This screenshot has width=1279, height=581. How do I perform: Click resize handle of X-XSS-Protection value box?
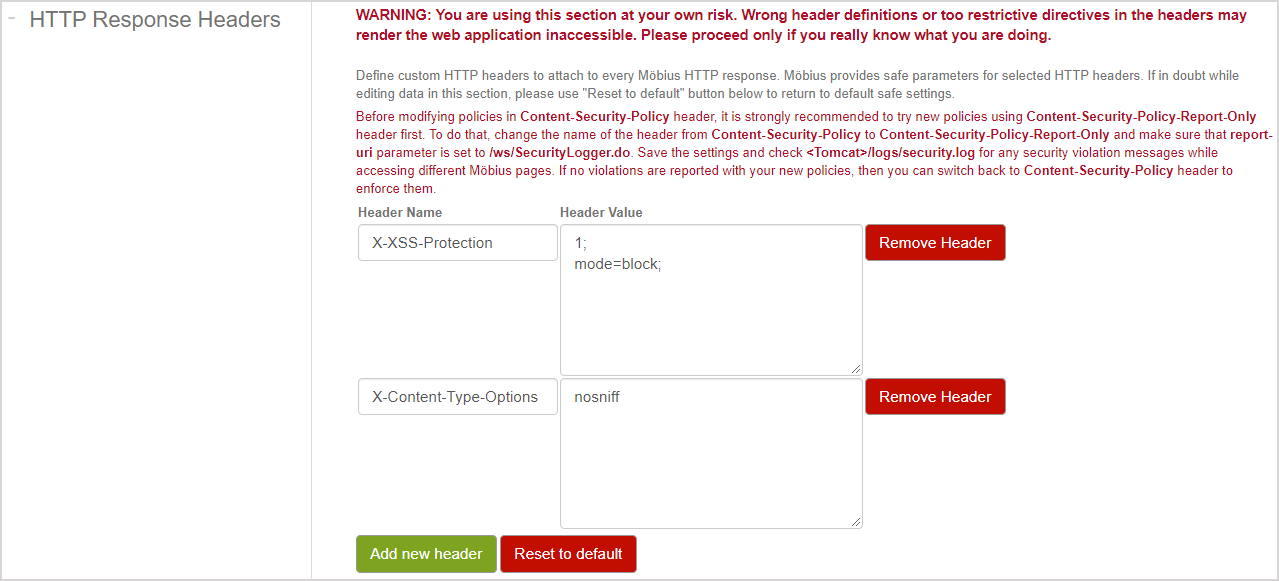pyautogui.click(x=856, y=369)
